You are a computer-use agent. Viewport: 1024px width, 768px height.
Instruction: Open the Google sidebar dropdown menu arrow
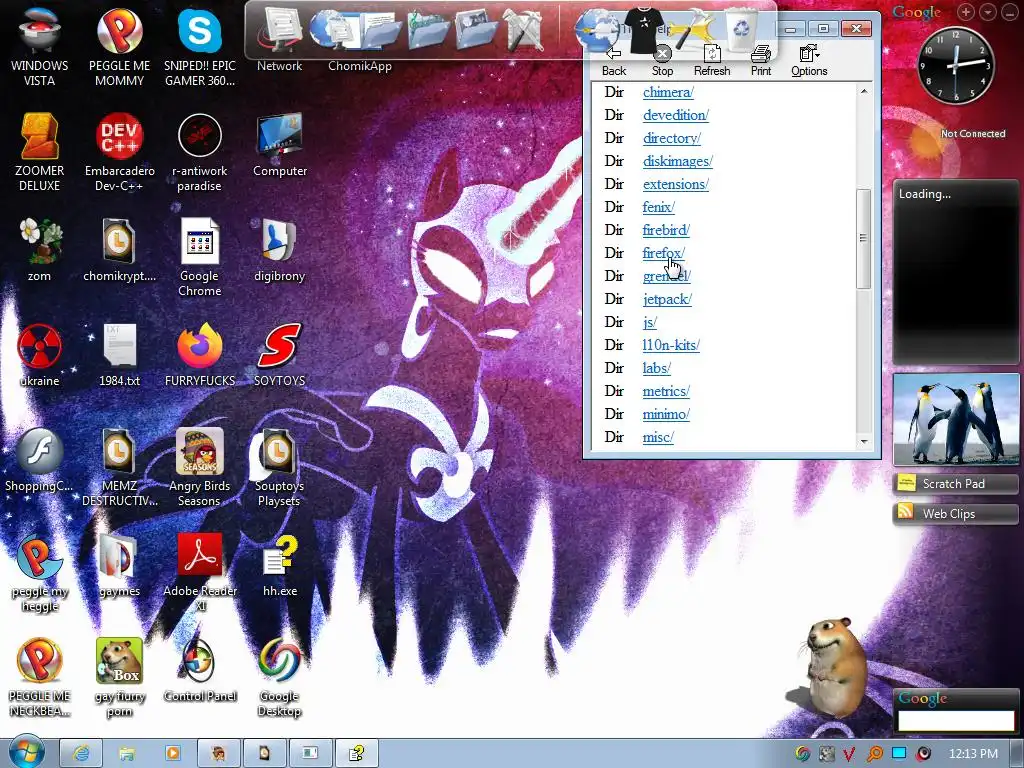pyautogui.click(x=988, y=12)
